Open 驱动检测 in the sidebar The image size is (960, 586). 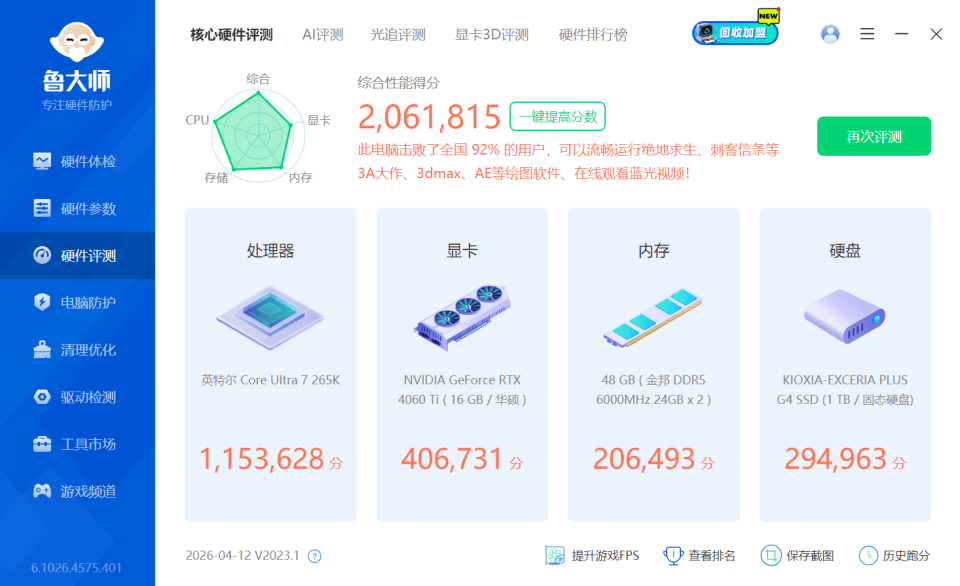coord(75,396)
